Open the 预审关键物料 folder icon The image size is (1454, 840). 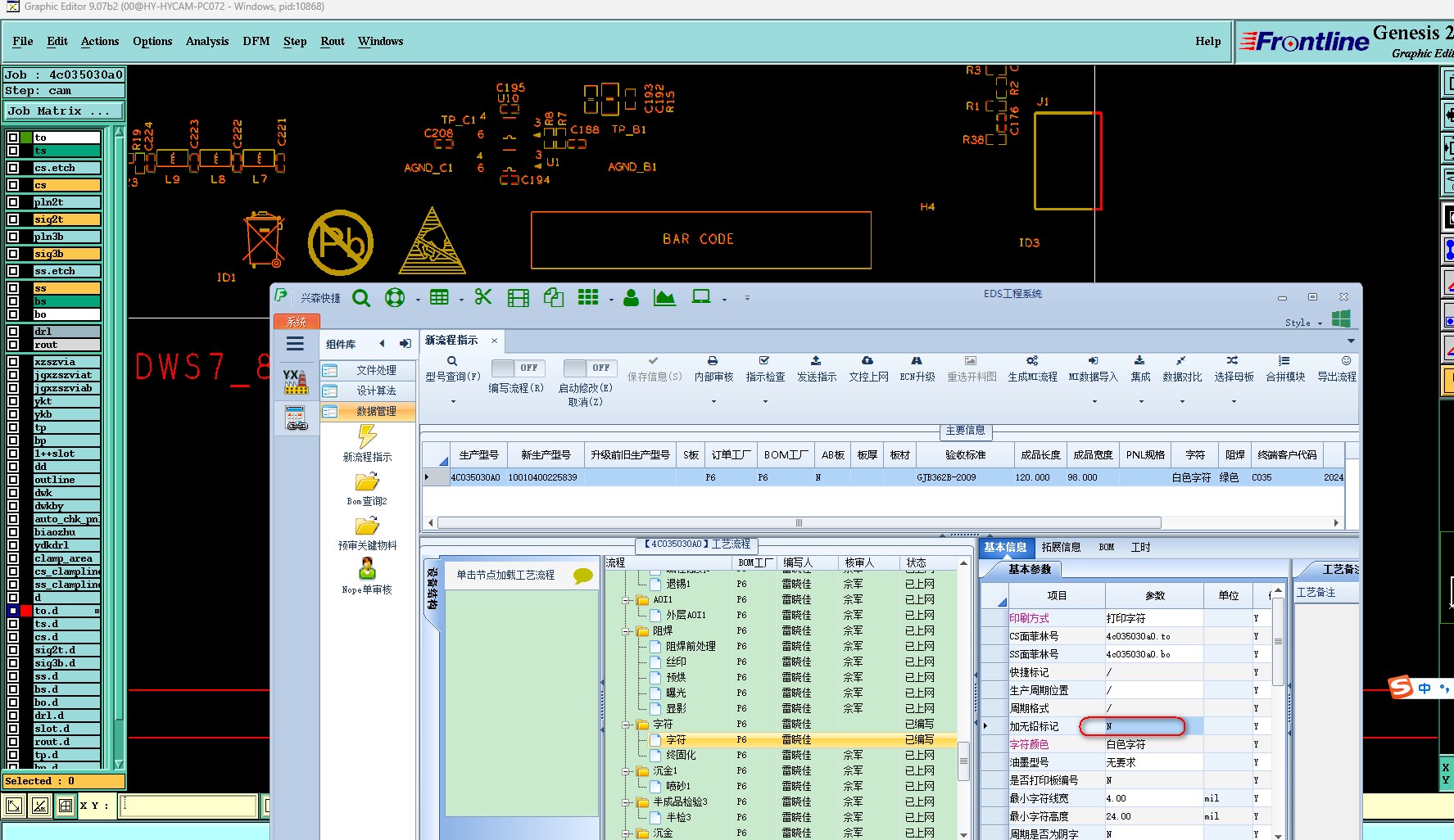point(367,526)
